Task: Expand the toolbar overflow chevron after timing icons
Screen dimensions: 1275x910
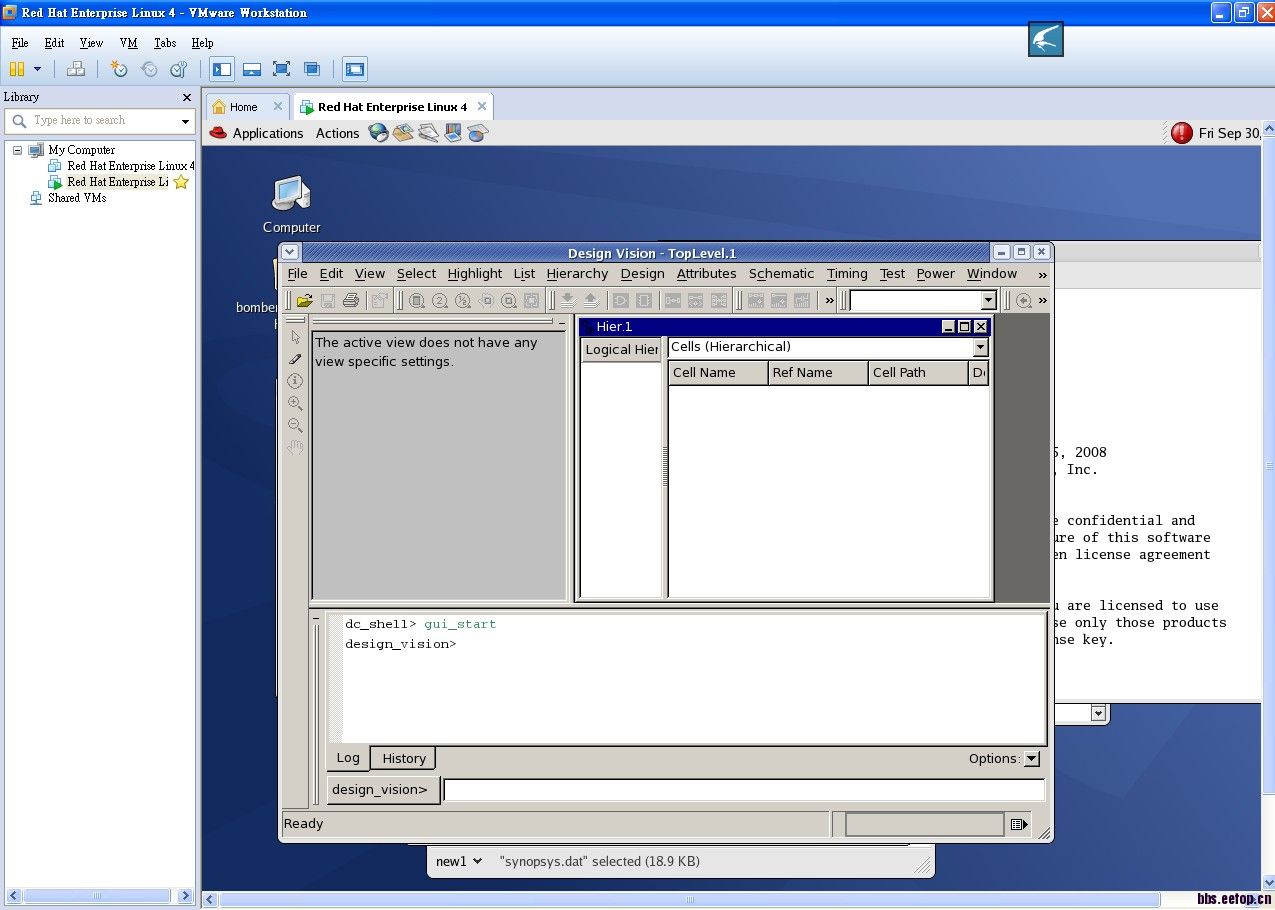Action: (x=829, y=300)
